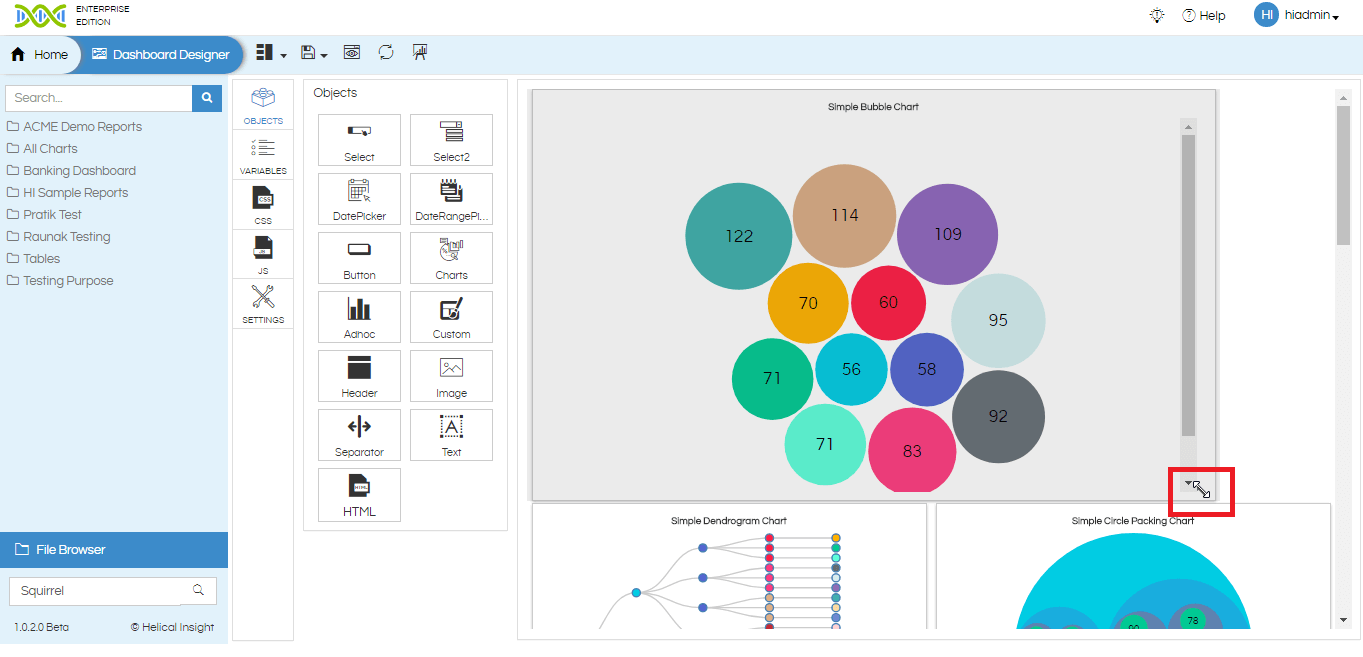The height and width of the screenshot is (657, 1363).
Task: Go to the Home tab
Action: [x=40, y=55]
